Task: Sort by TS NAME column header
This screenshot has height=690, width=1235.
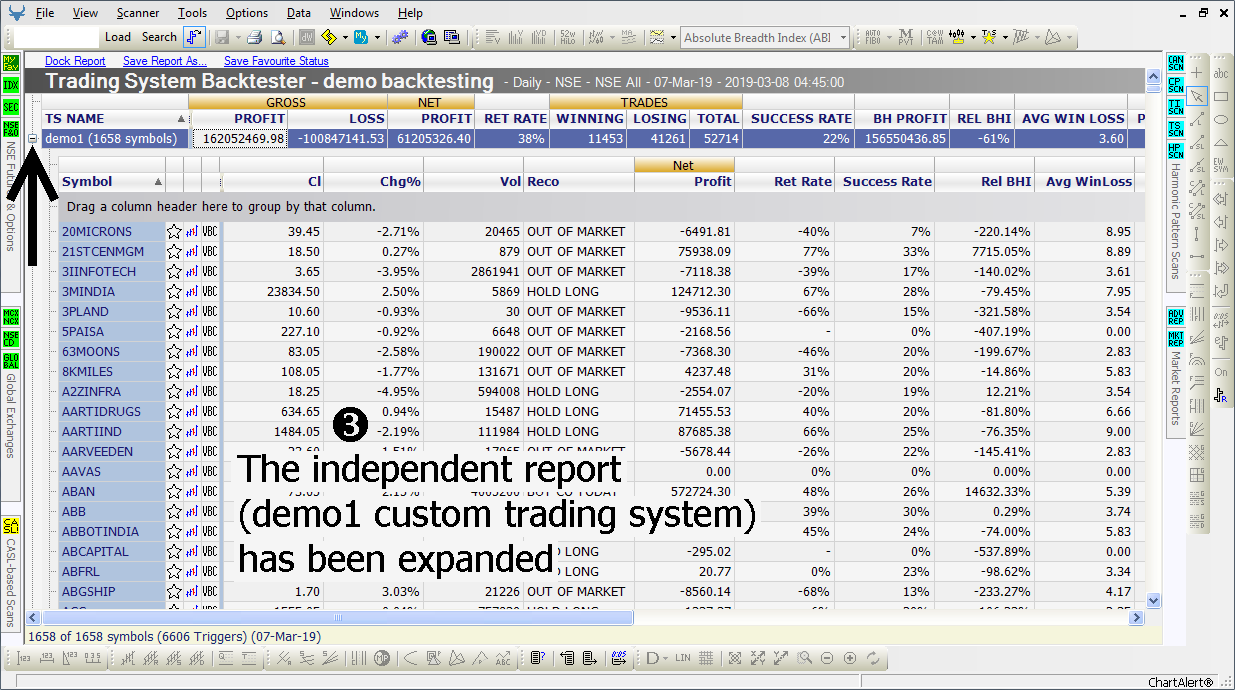Action: (x=115, y=118)
